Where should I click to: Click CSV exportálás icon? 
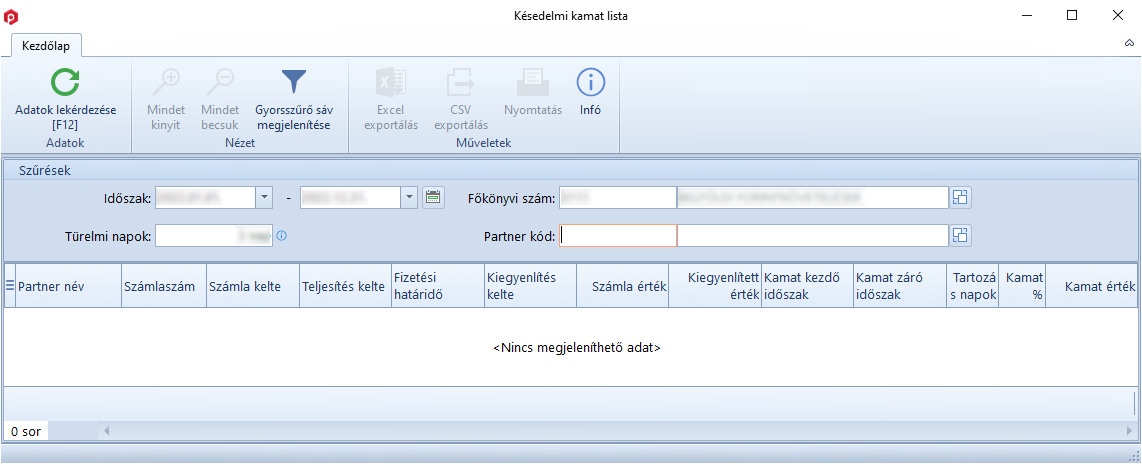(461, 83)
